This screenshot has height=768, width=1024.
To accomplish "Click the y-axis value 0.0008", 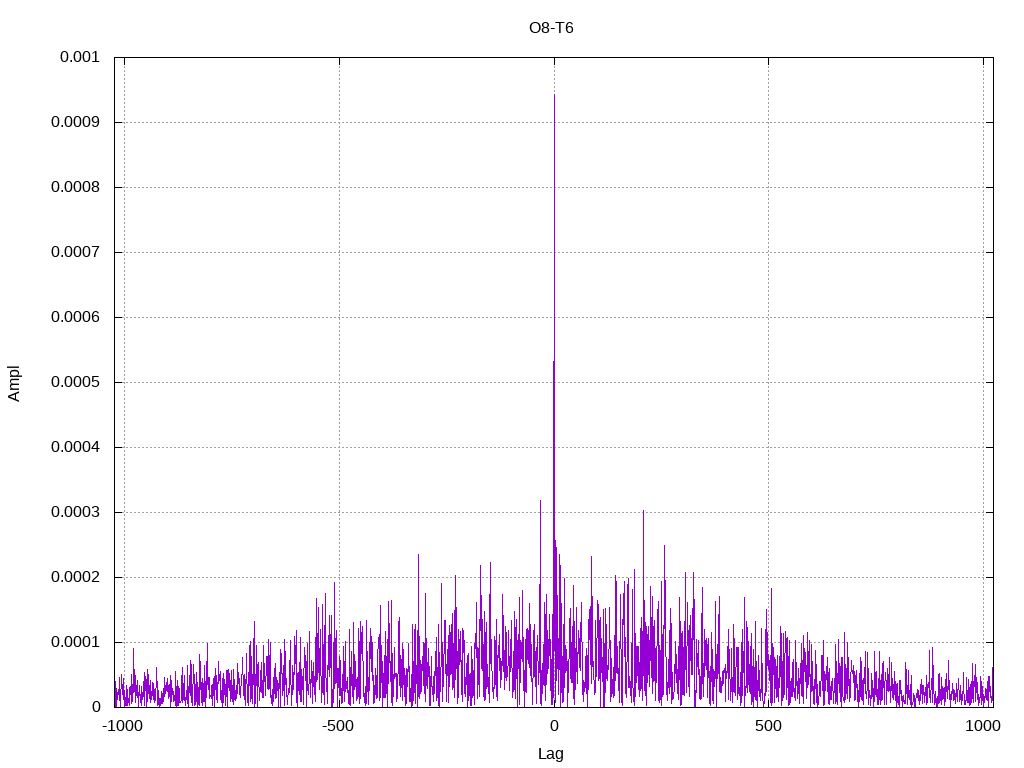I will [75, 187].
